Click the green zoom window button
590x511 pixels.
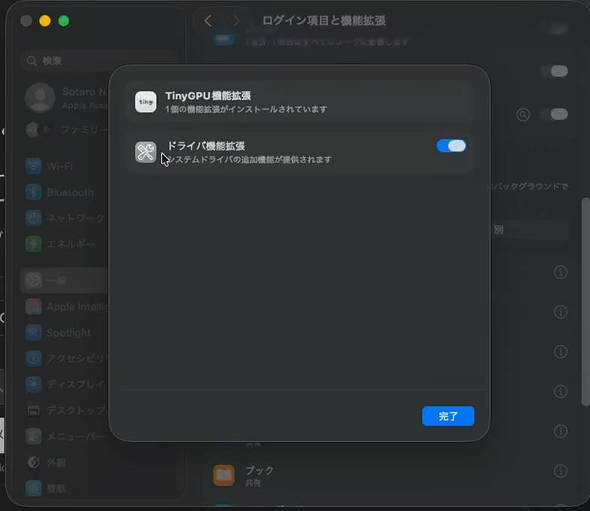point(64,21)
